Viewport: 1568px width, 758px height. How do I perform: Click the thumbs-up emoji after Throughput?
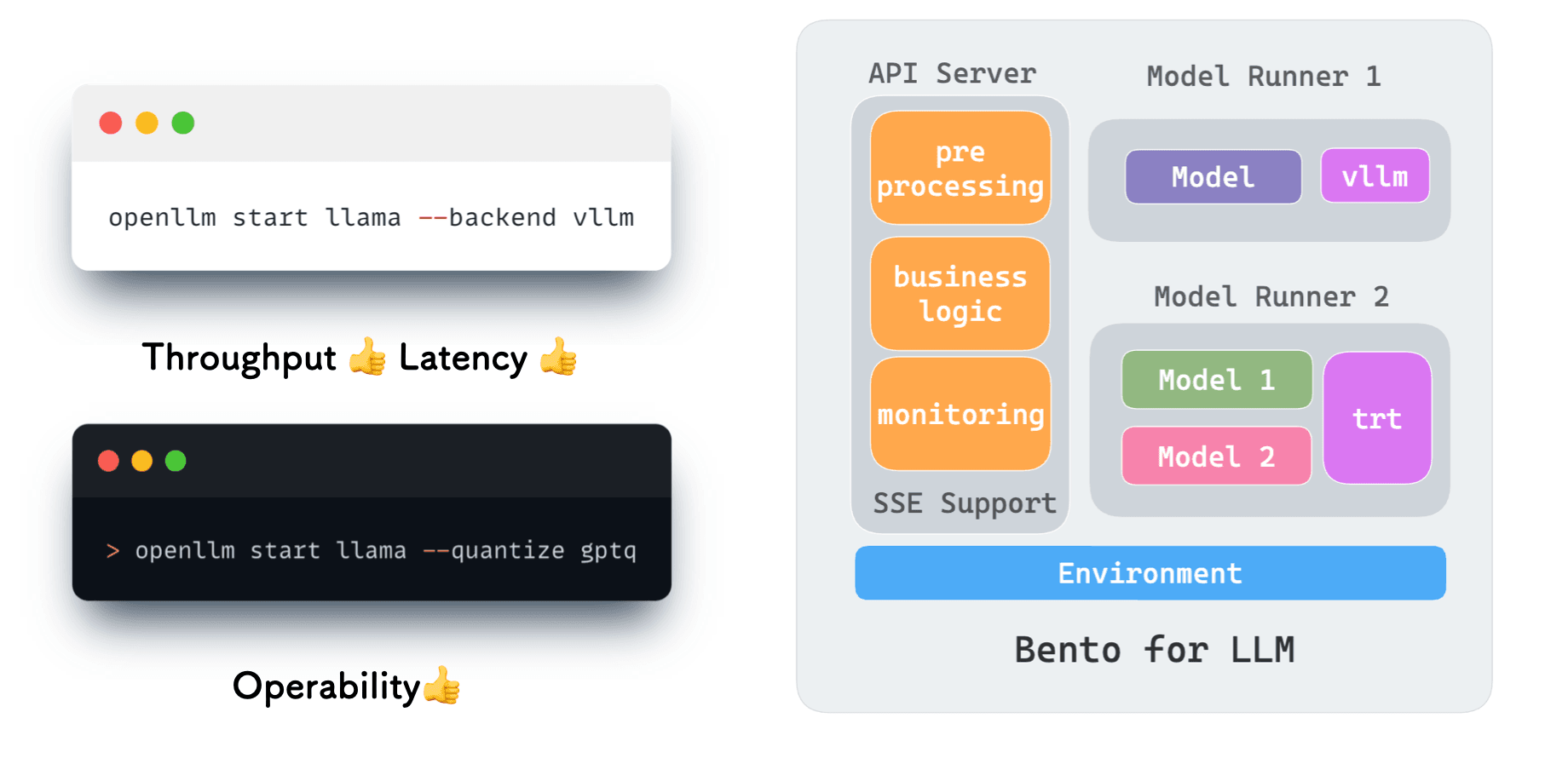[368, 356]
